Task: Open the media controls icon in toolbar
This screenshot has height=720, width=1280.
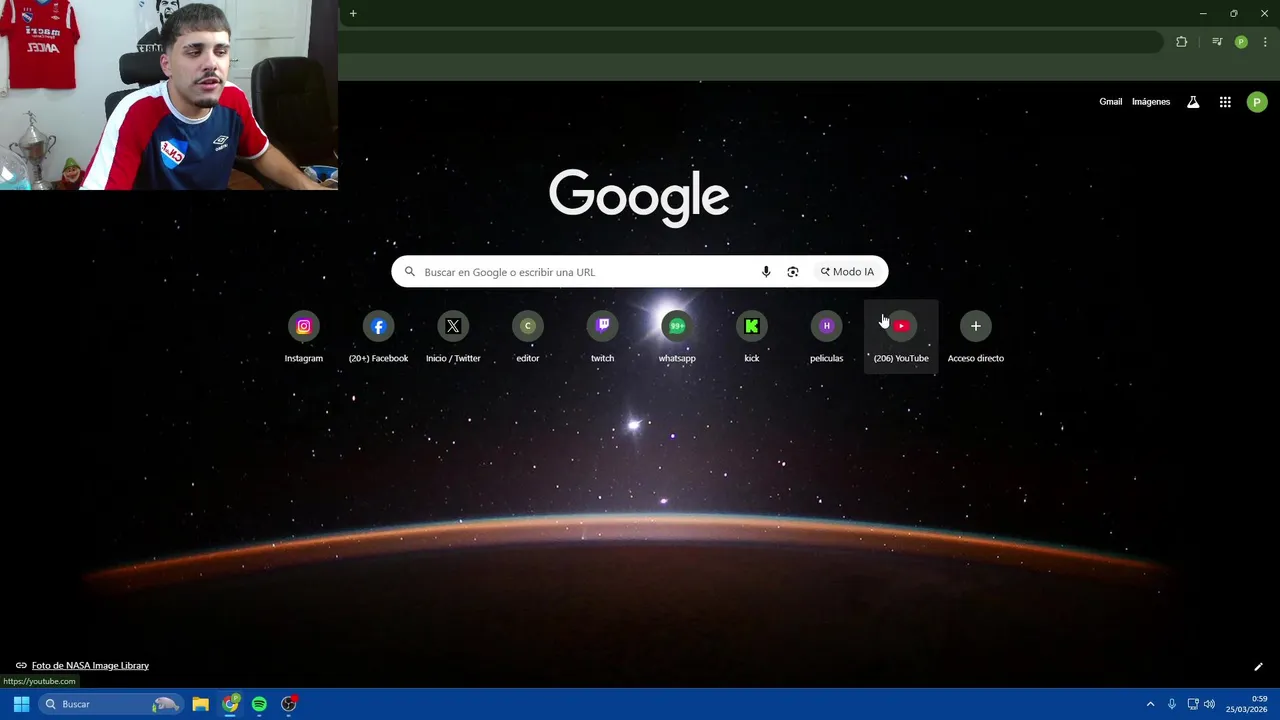Action: (1217, 42)
